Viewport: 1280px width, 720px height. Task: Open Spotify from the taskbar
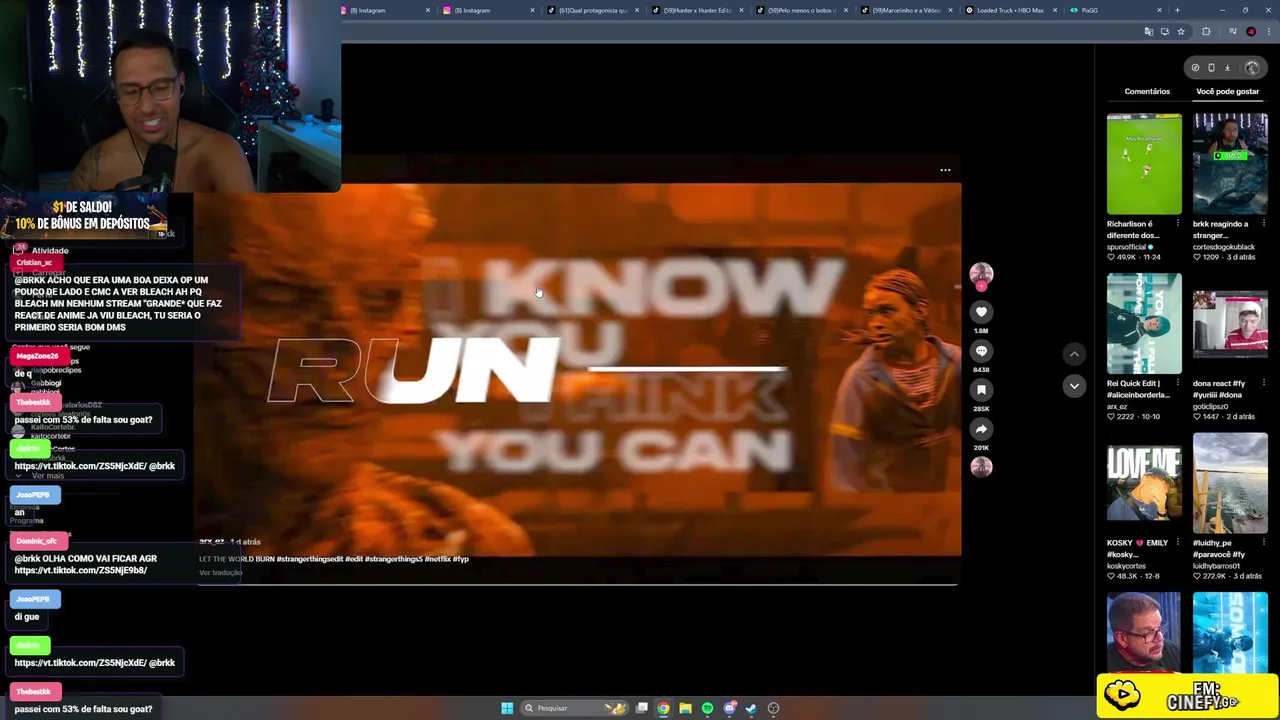[707, 708]
